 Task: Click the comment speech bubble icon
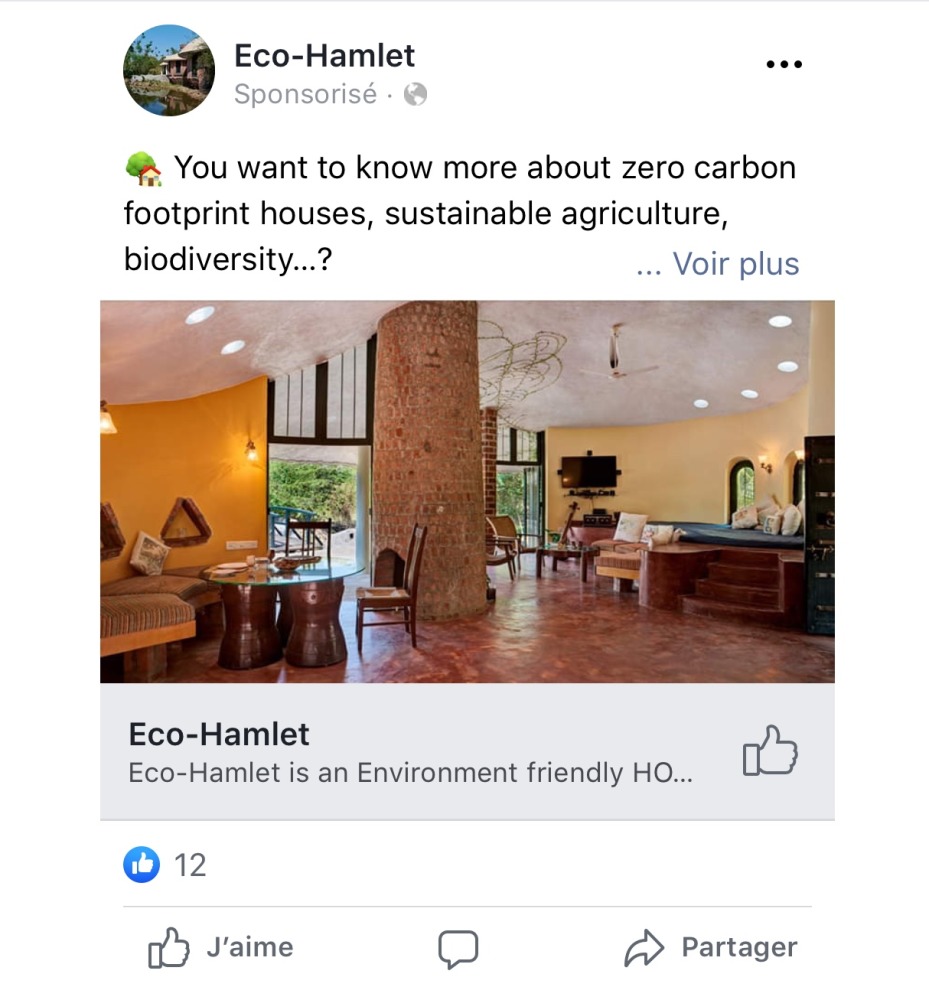point(458,948)
